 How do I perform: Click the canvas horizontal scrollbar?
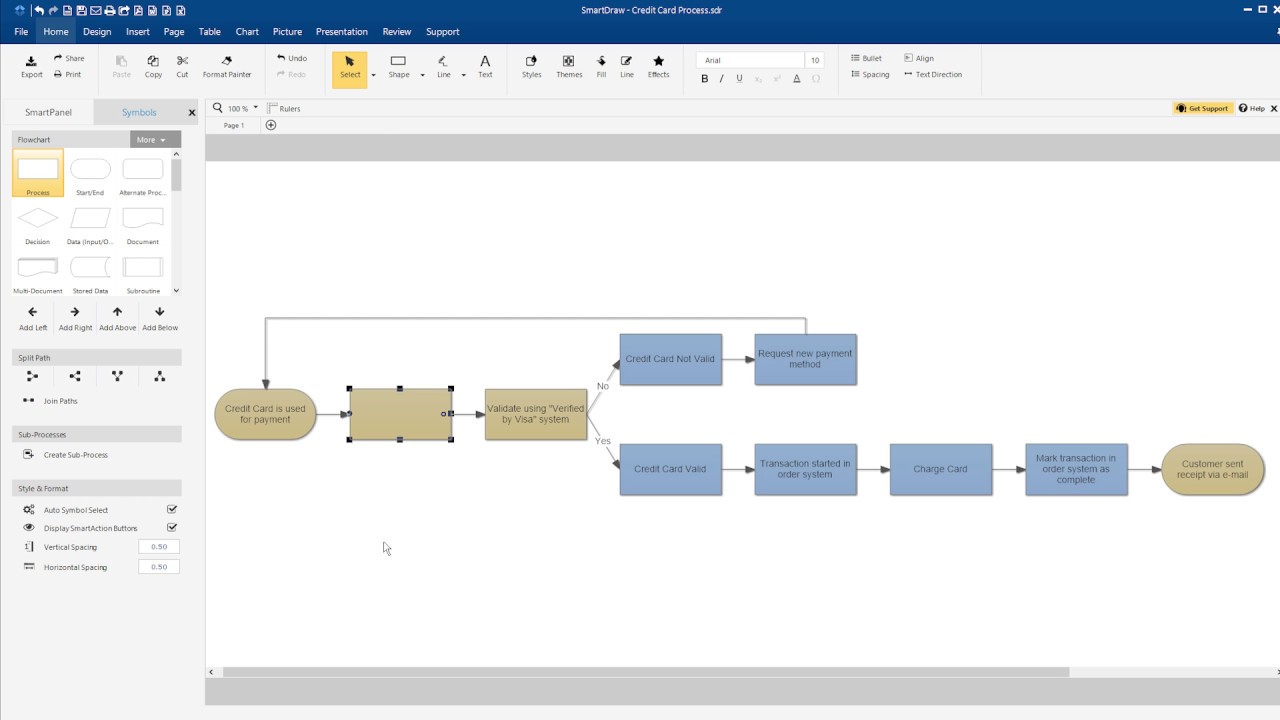(646, 672)
